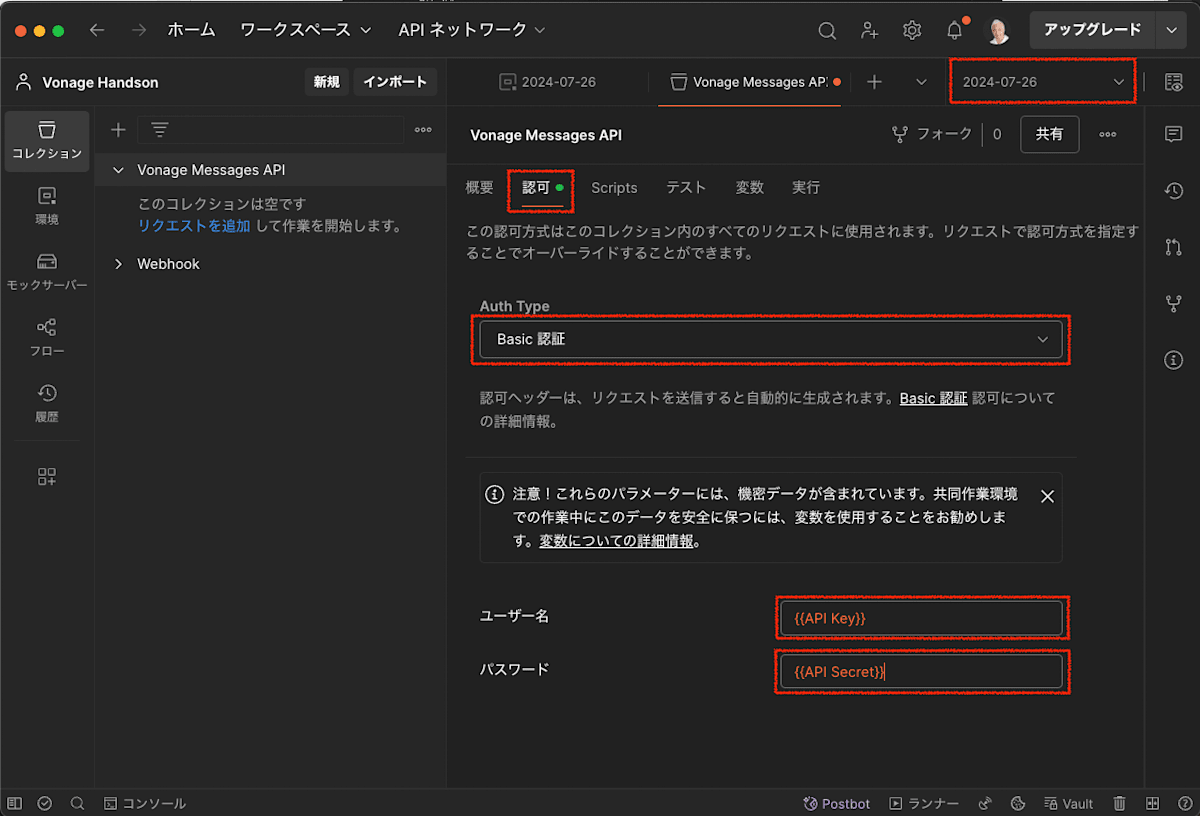Click the パスワード field containing {{API Secret}}
The height and width of the screenshot is (816, 1200).
(920, 671)
